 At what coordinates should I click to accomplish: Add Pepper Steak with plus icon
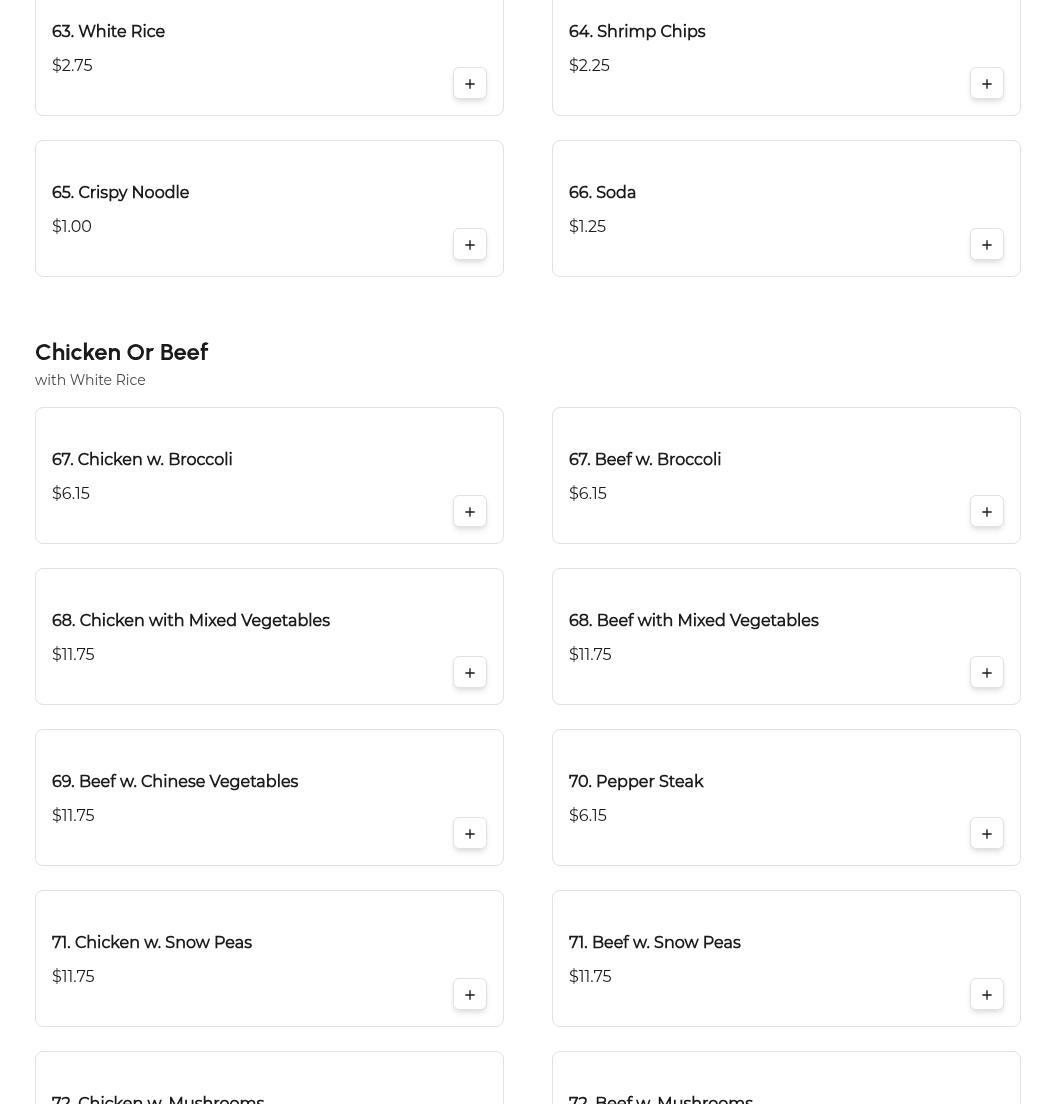click(987, 834)
